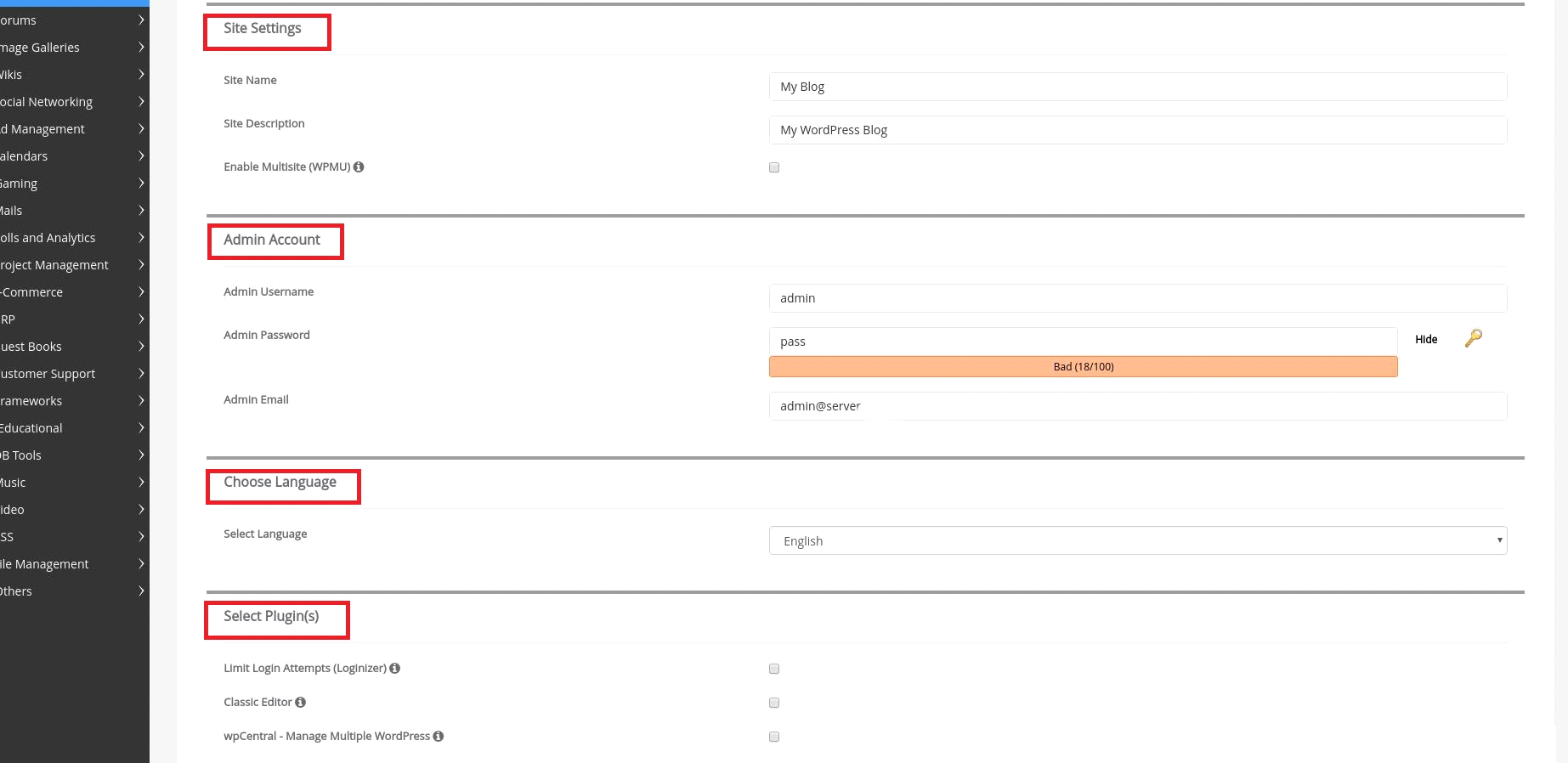Expand the E-Commerce sidebar category
This screenshot has height=763, width=1568.
[72, 292]
